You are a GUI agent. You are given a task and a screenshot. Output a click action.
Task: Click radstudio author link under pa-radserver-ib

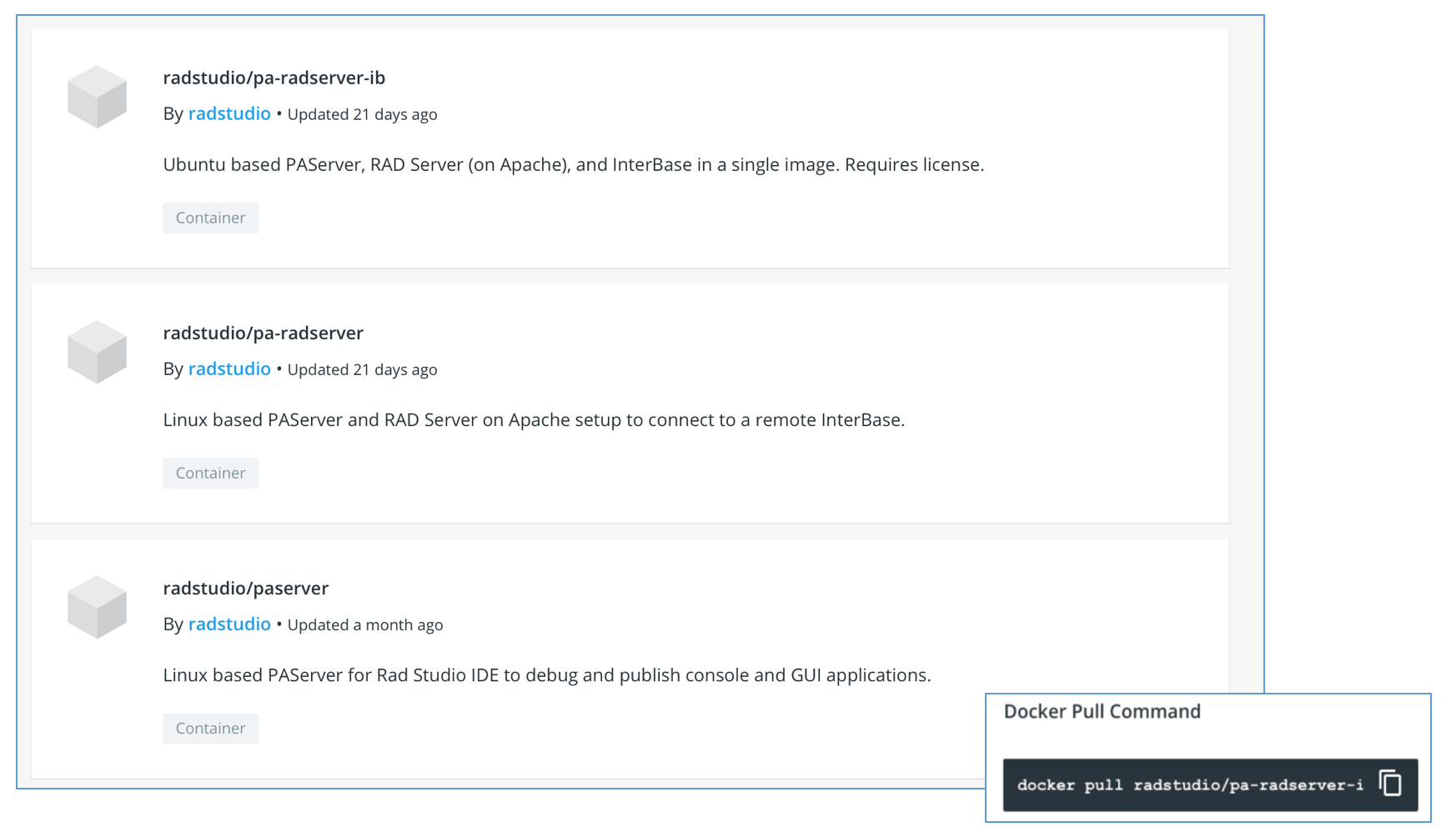229,113
